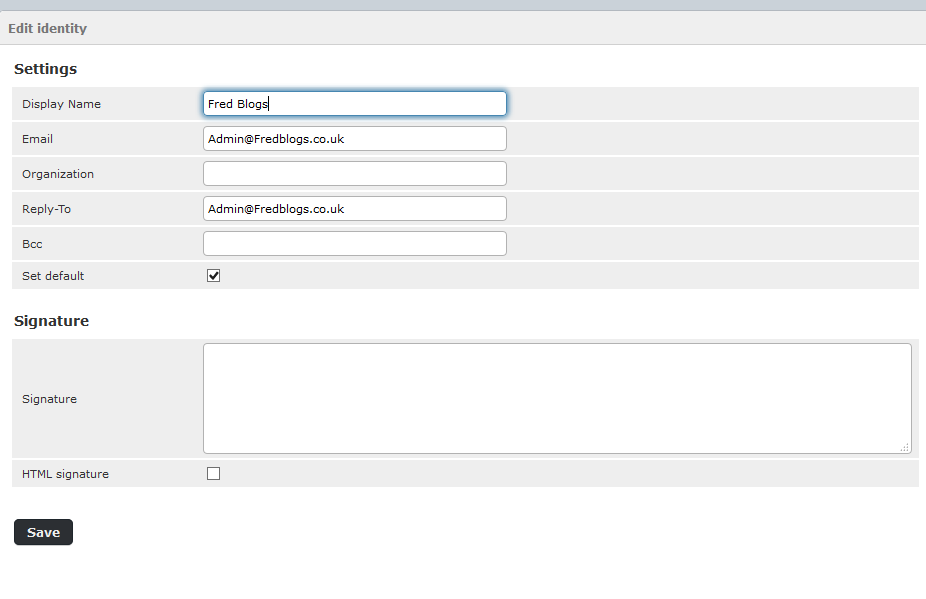Click the "Email" field label
Image resolution: width=926 pixels, height=599 pixels.
37,139
